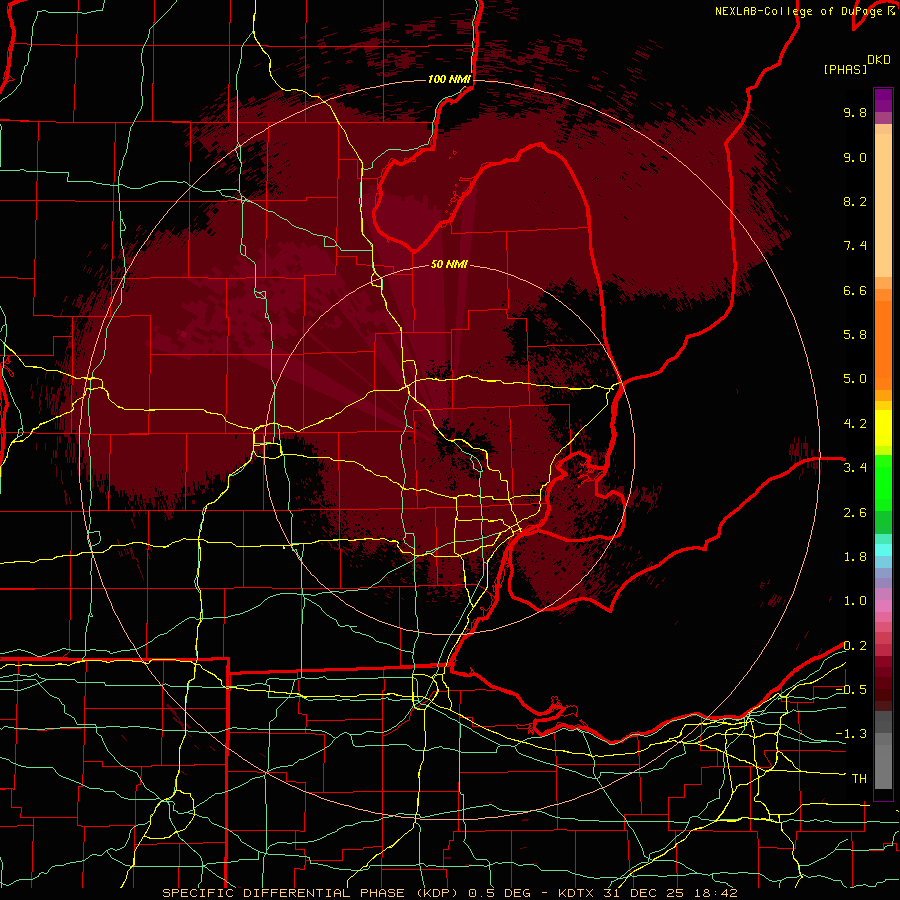Click the -0.5 color scale value
Image resolution: width=900 pixels, height=900 pixels.
(851, 690)
